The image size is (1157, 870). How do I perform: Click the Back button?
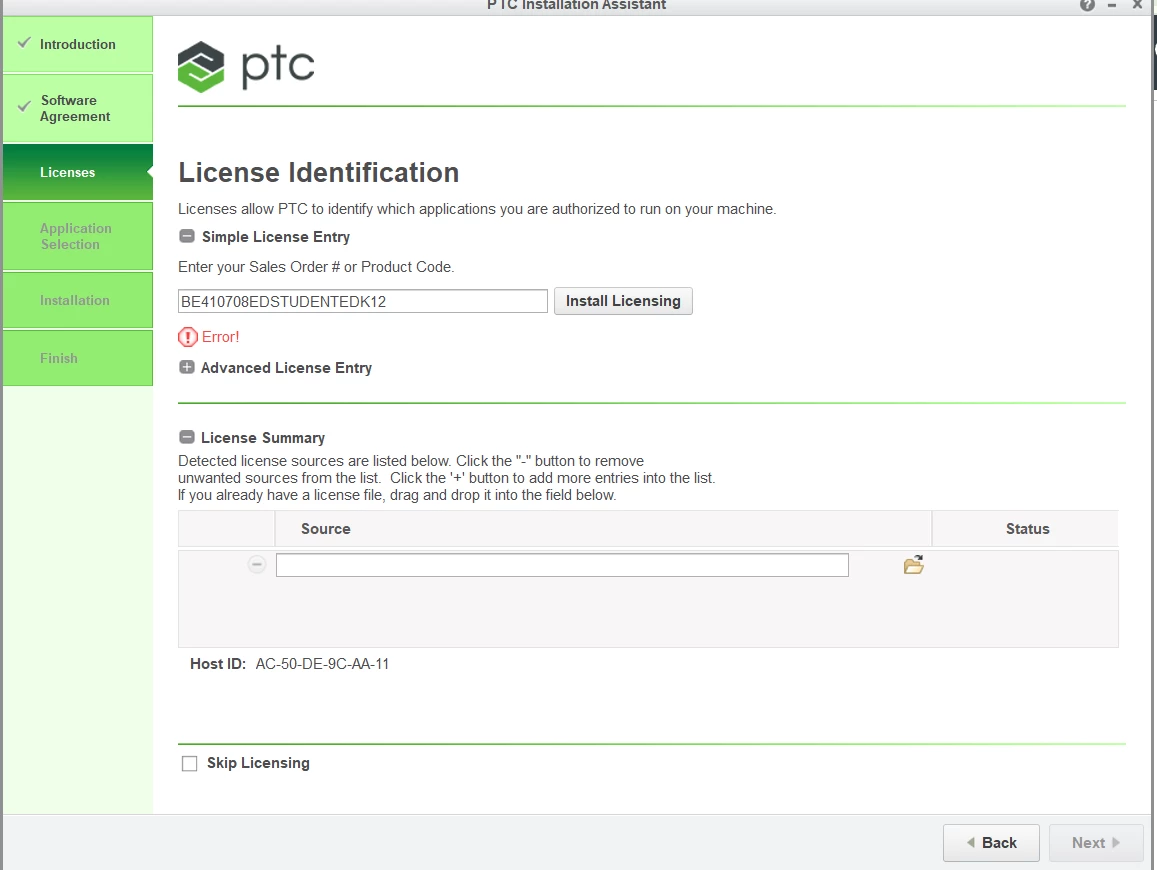coord(991,843)
